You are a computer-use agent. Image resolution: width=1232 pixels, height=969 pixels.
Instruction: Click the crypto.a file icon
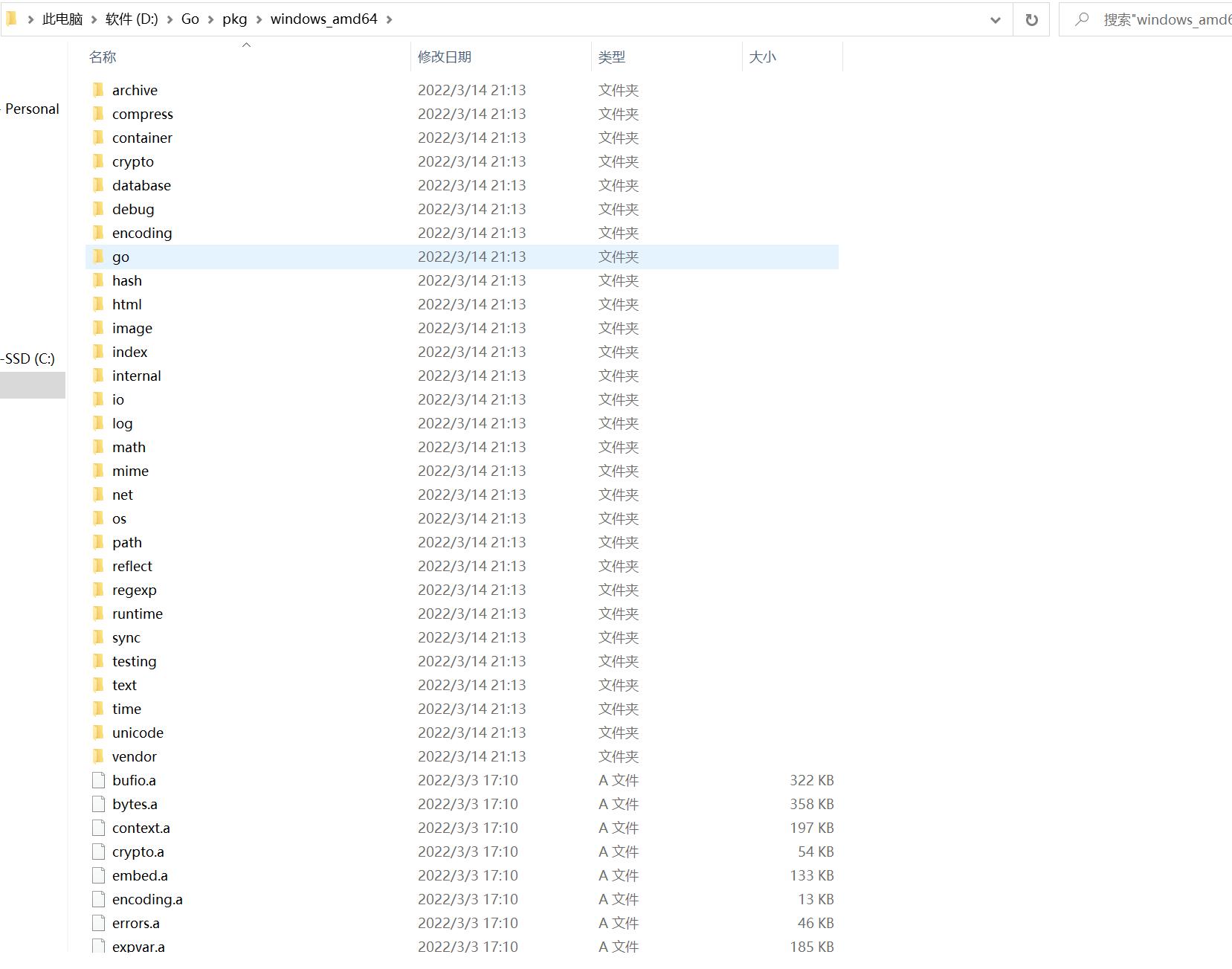(98, 852)
